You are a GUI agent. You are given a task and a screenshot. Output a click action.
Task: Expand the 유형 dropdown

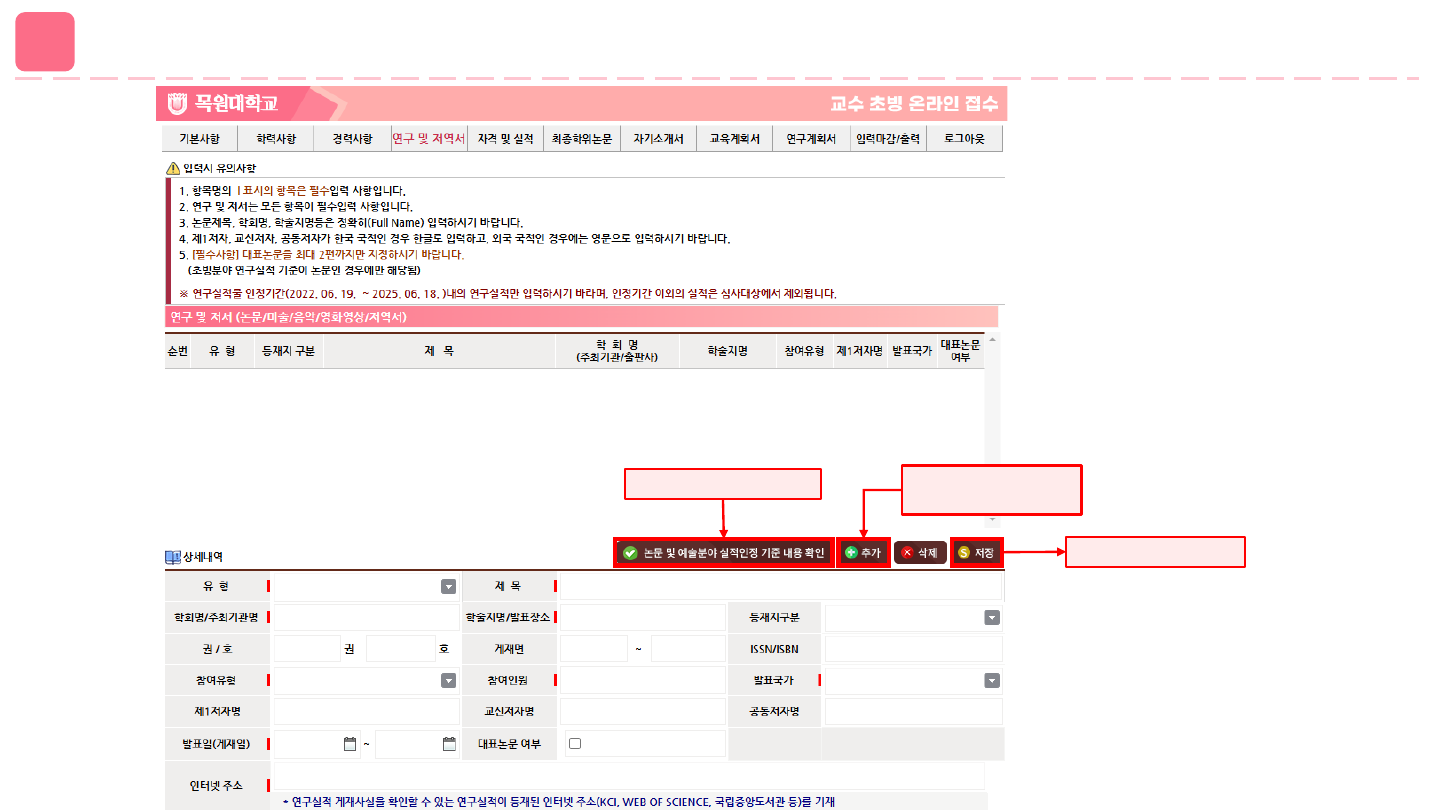click(448, 588)
